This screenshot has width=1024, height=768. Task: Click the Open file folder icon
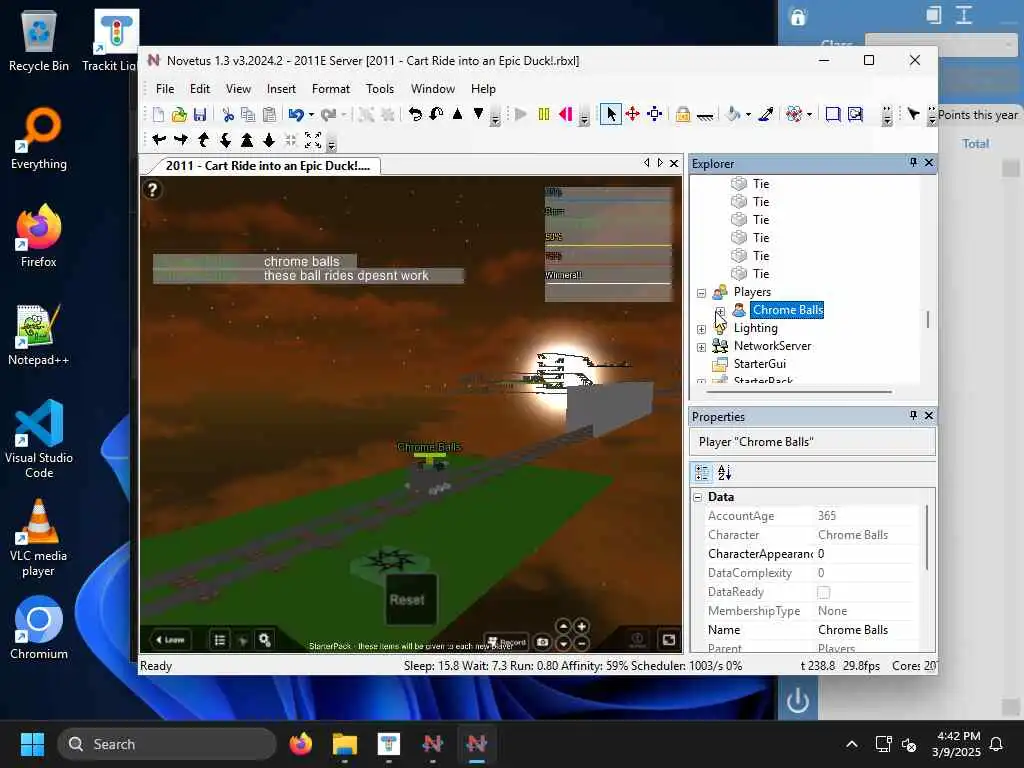179,115
